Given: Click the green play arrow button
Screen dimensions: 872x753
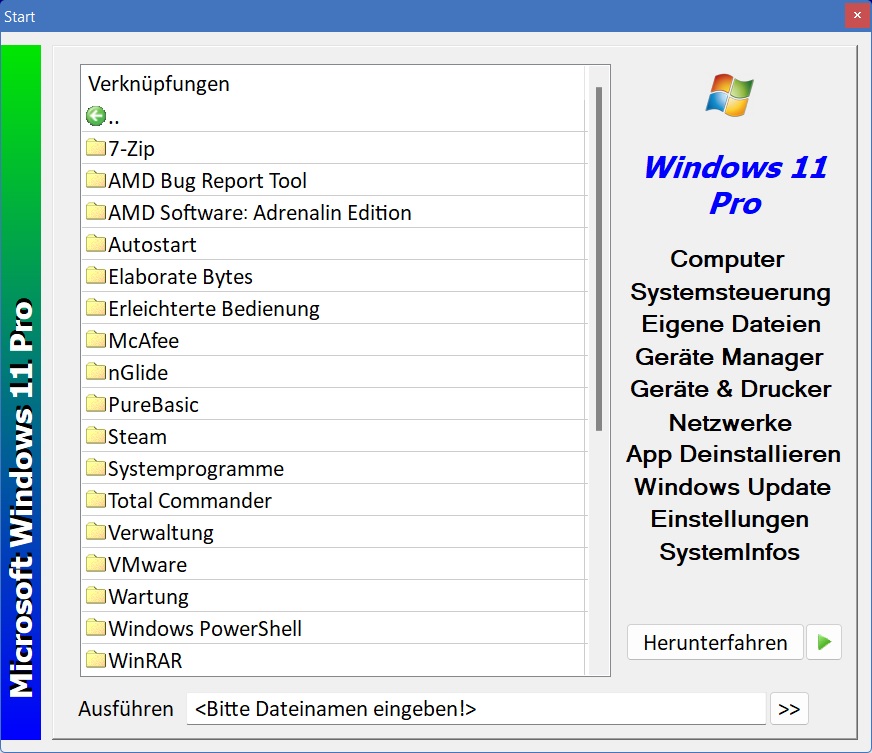Looking at the screenshot, I should [824, 642].
